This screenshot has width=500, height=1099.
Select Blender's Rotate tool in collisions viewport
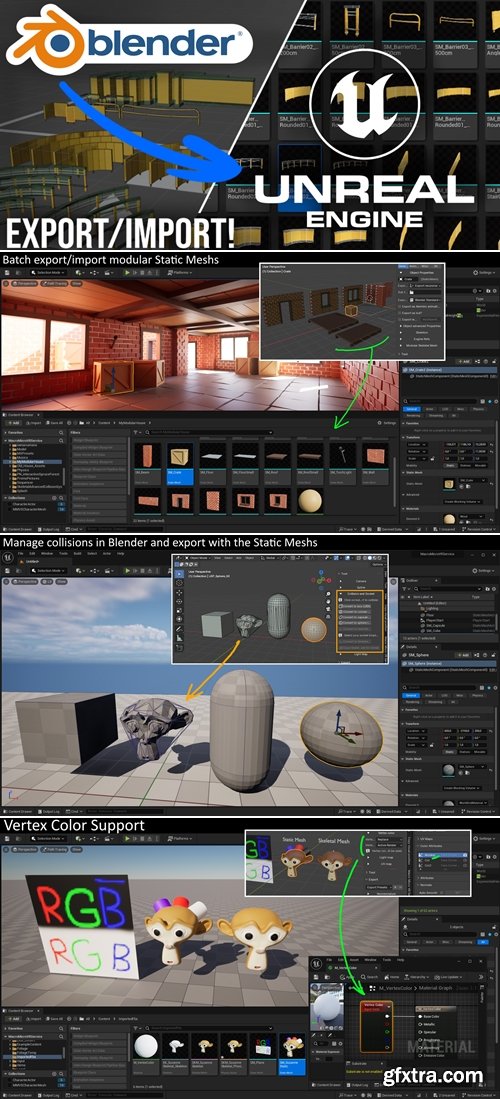180,601
